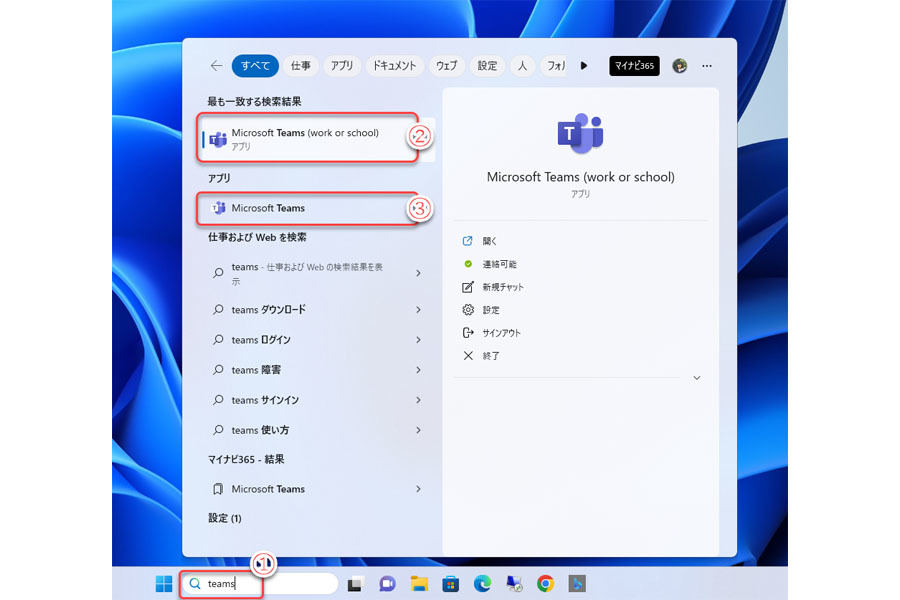This screenshot has width=900, height=600.
Task: Click the taskbar search box containing 'teams'
Action: [x=262, y=583]
